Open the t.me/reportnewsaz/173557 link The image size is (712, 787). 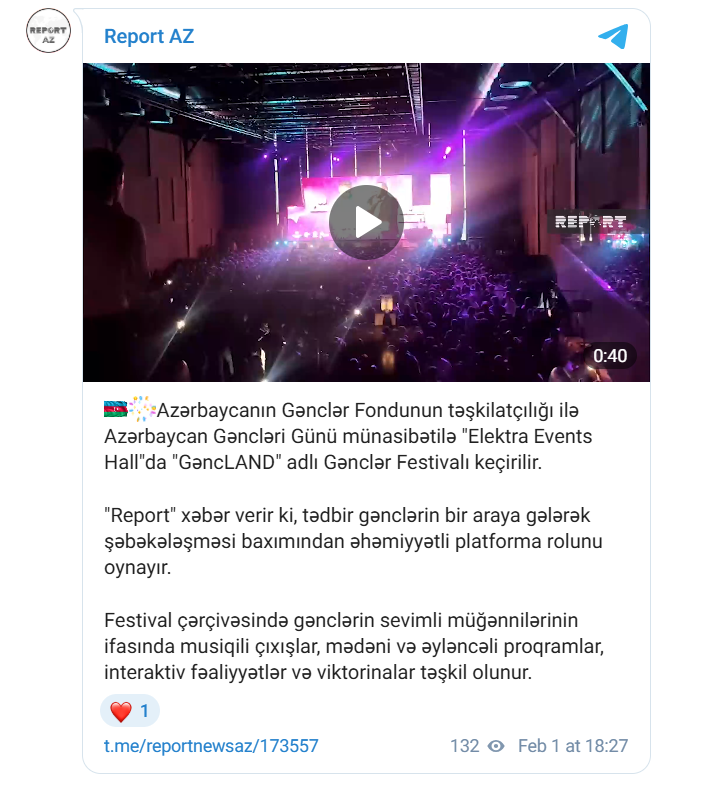click(211, 746)
